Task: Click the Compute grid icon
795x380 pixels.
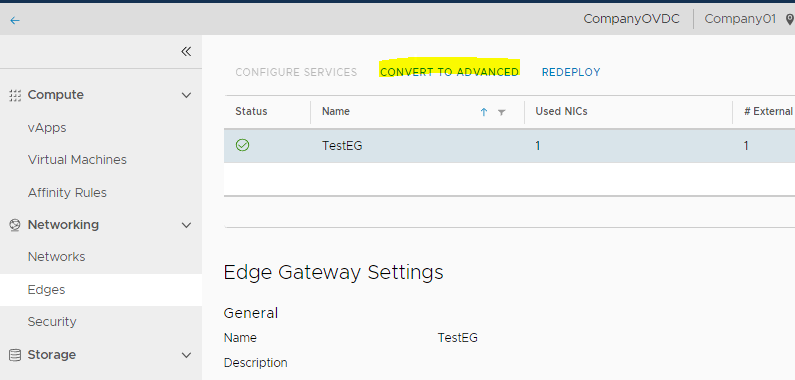Action: pos(15,95)
